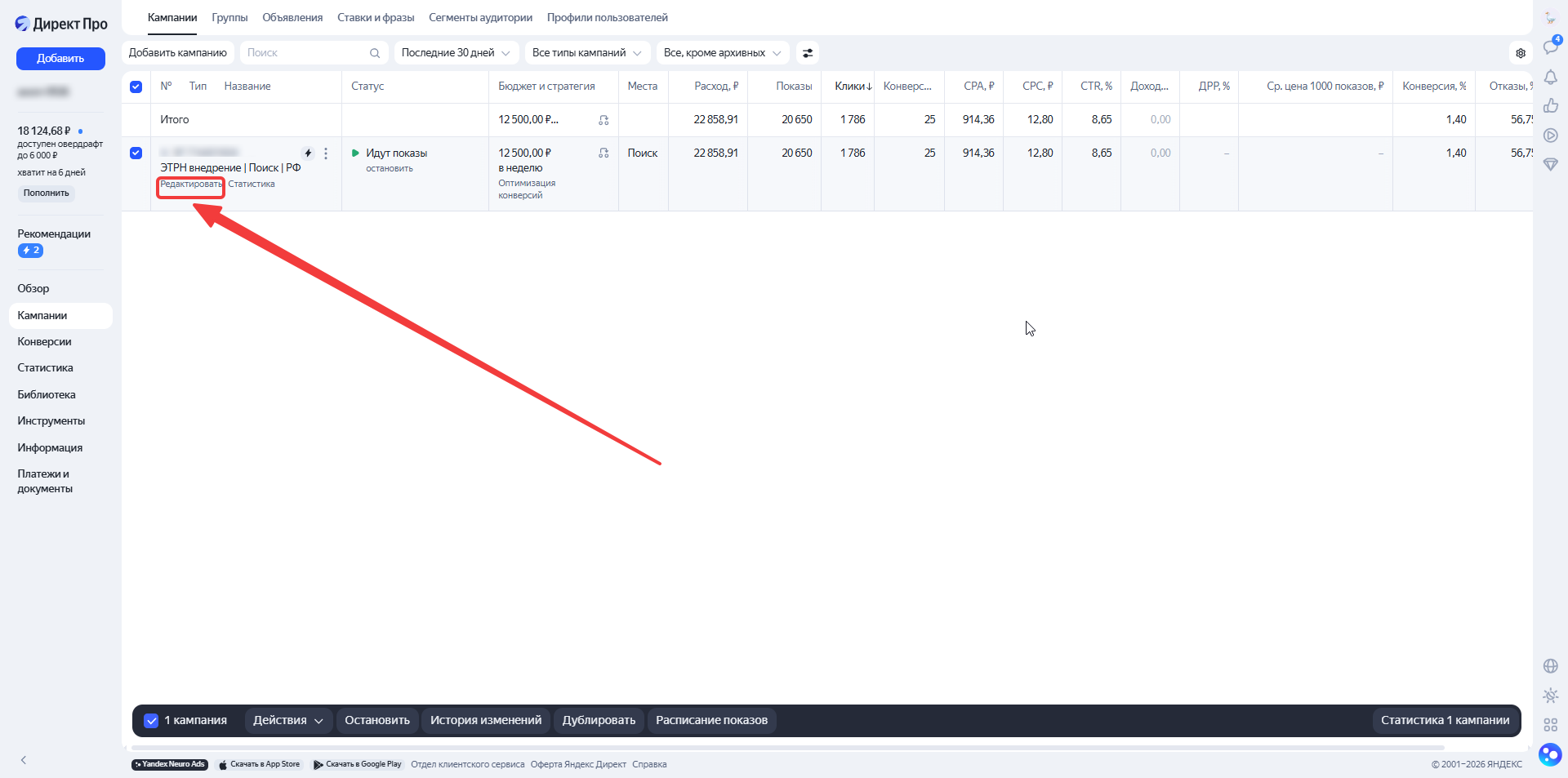
Task: Open История изменений in bottom bar
Action: 486,721
